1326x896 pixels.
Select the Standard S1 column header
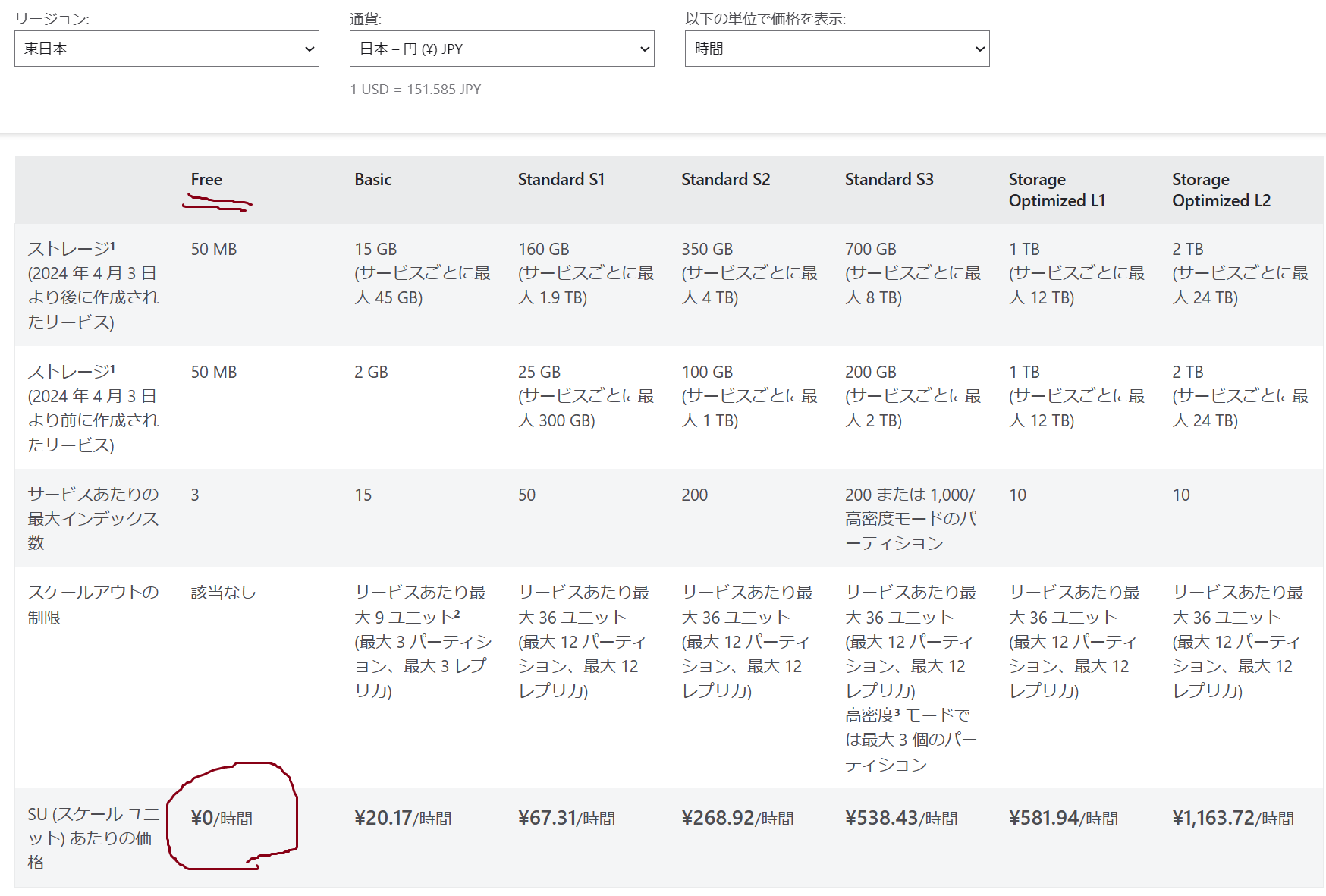coord(561,180)
